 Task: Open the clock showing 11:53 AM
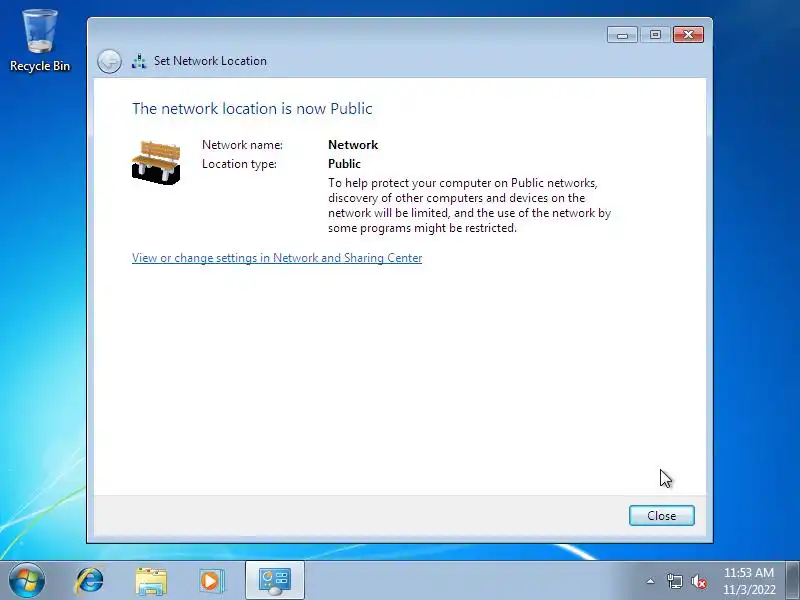coord(748,581)
